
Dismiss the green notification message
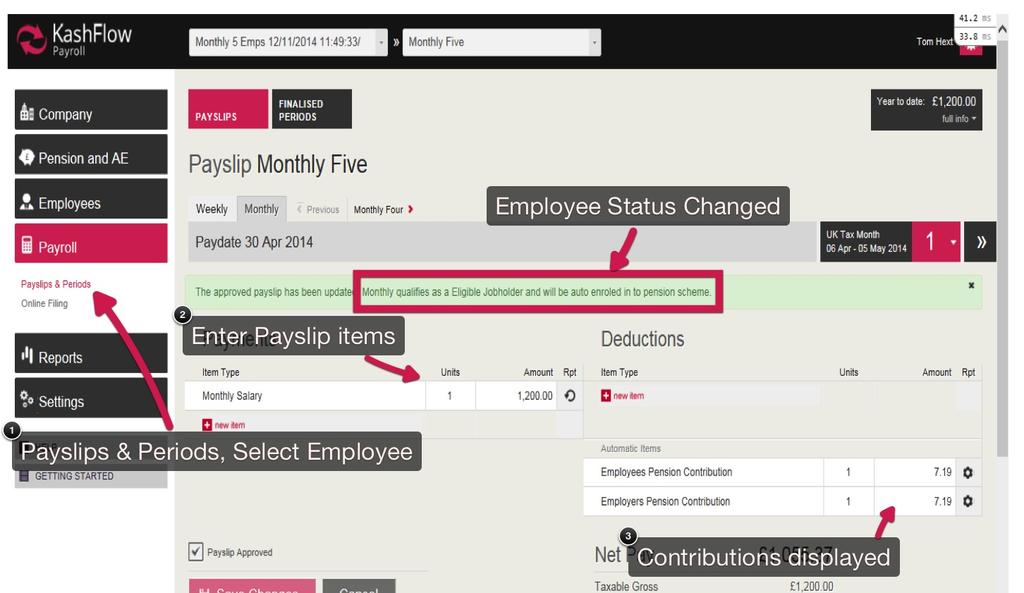click(971, 285)
